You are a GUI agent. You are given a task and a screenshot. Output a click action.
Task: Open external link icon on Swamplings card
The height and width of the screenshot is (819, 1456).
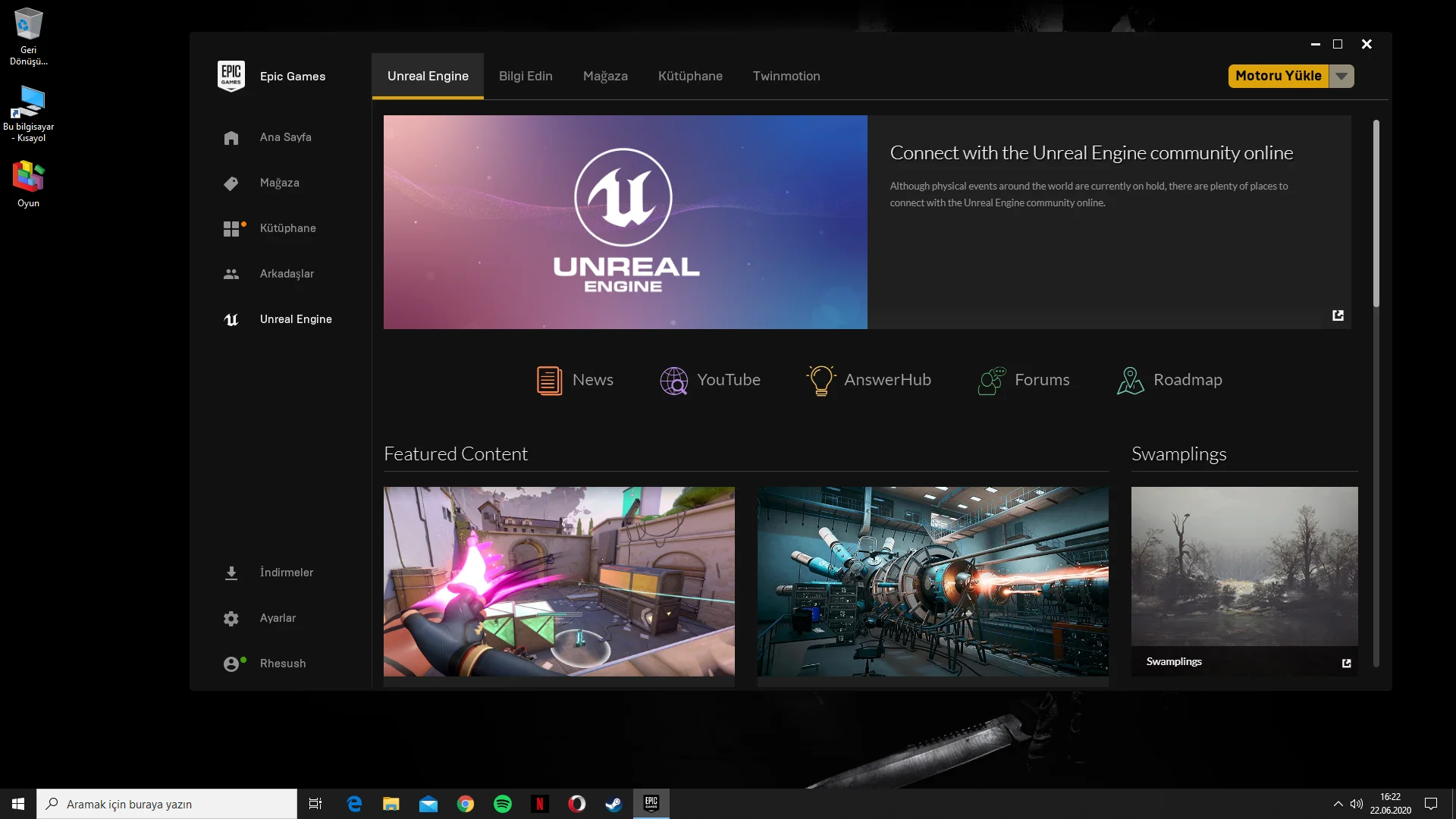(1346, 663)
